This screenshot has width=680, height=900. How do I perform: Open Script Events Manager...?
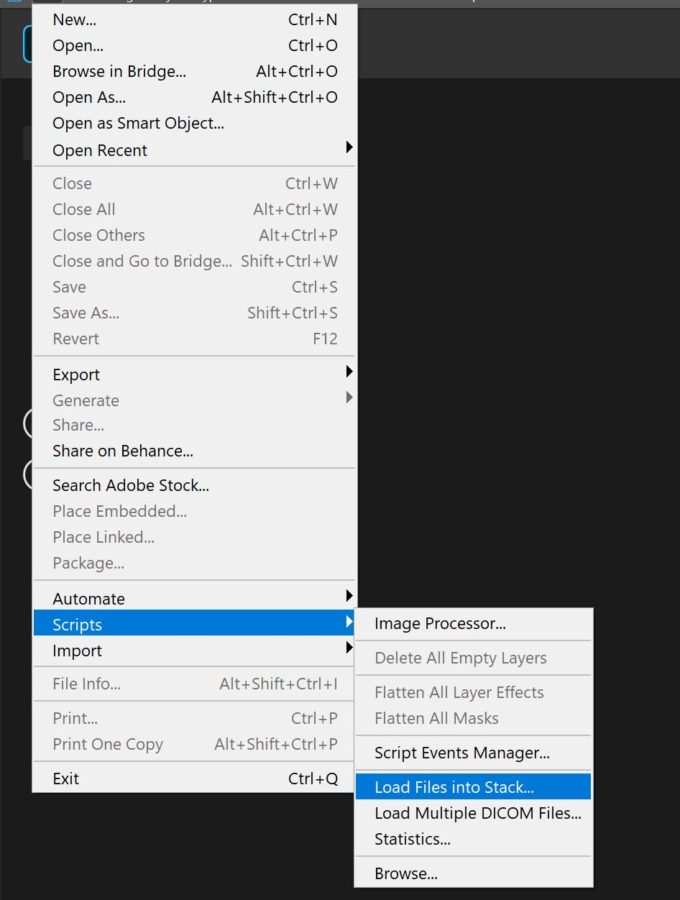[473, 752]
